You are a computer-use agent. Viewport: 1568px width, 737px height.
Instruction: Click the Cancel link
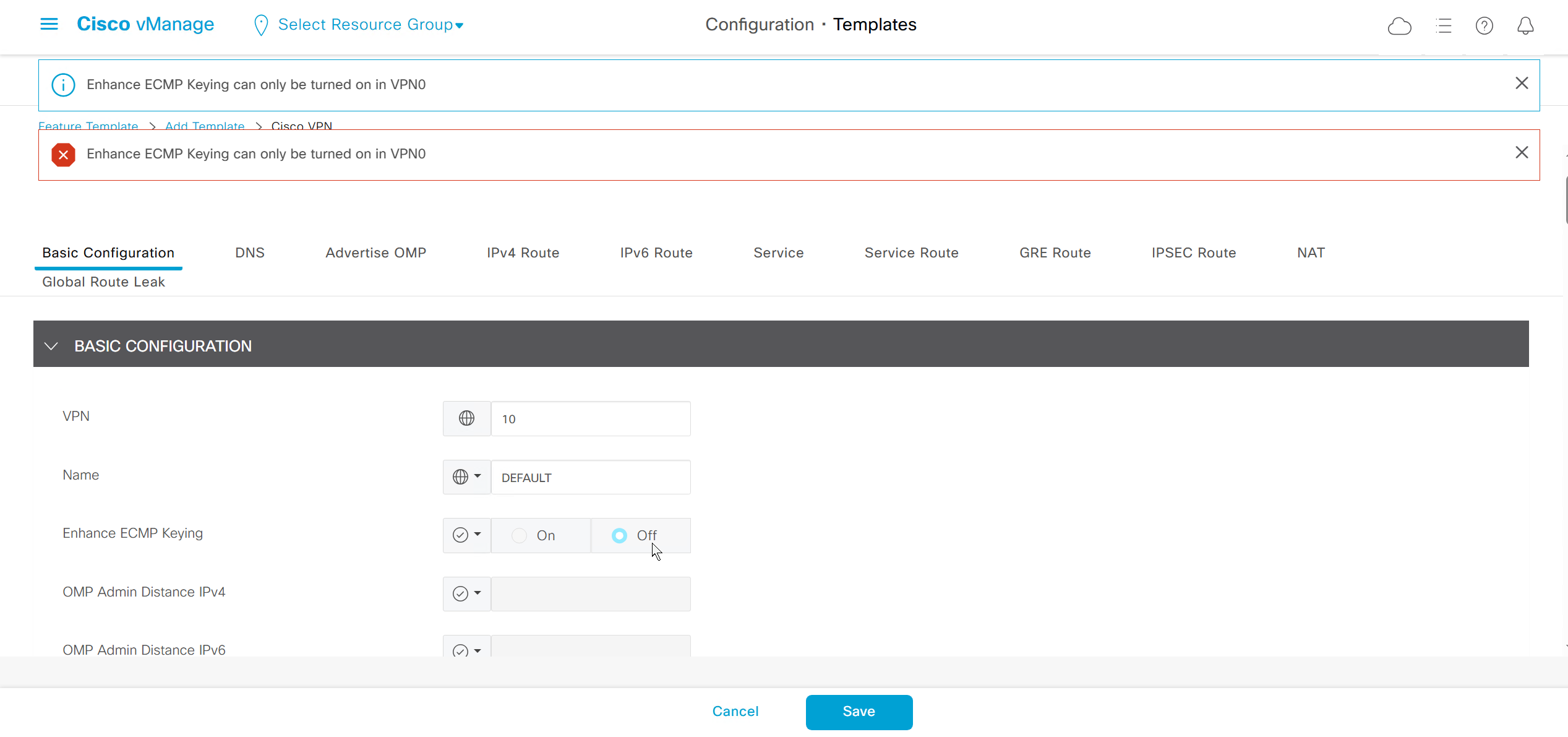coord(735,712)
